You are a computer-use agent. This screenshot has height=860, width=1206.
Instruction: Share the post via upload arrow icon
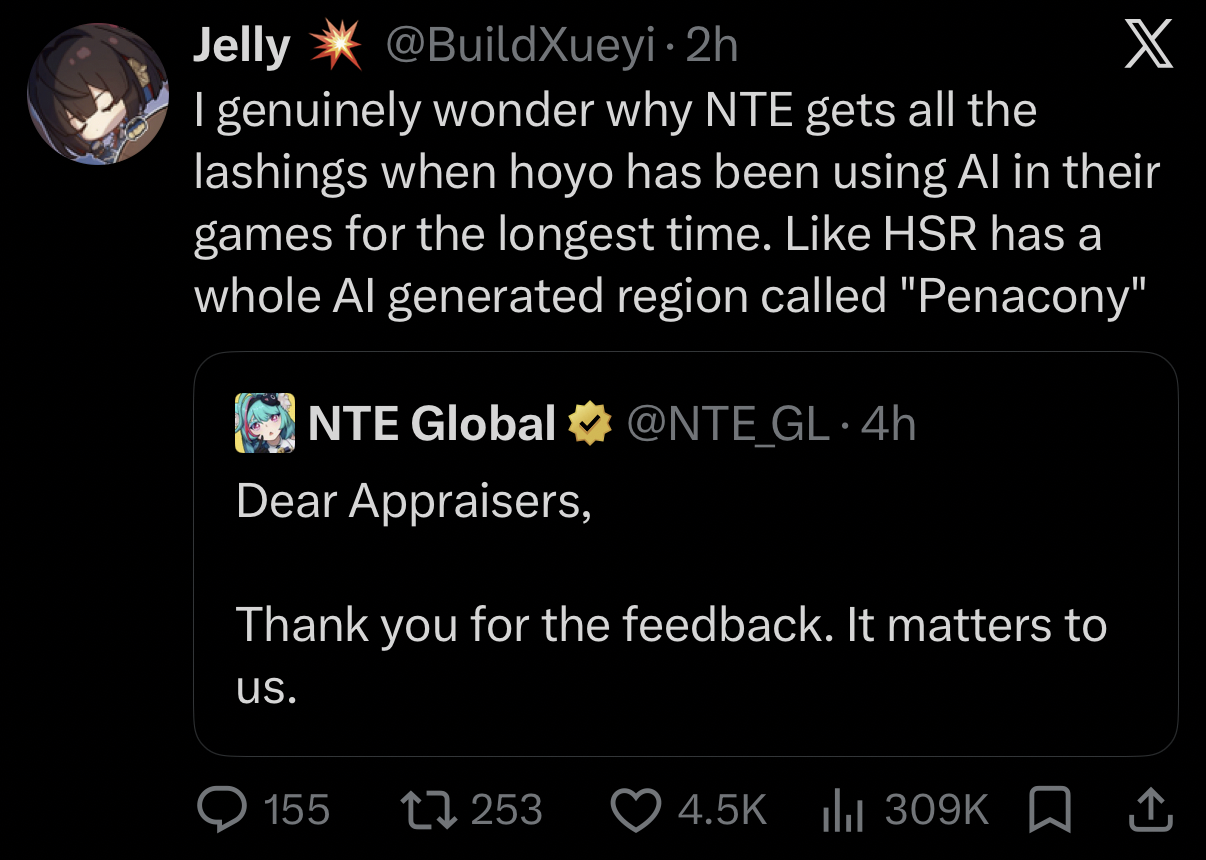coord(1151,810)
